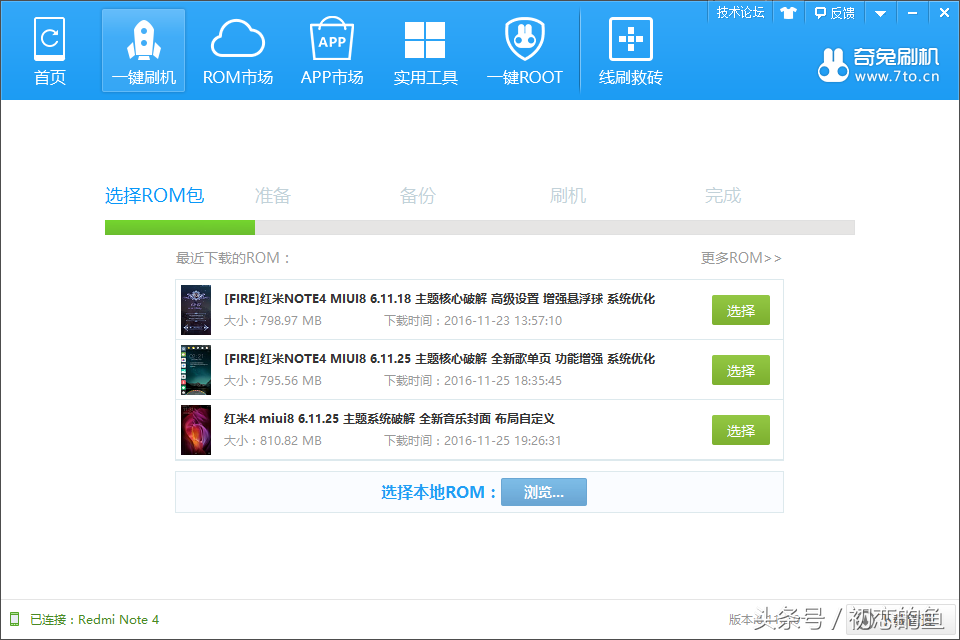
Task: Click thumbnail of 红米4 miui8 ROM
Action: tap(196, 430)
